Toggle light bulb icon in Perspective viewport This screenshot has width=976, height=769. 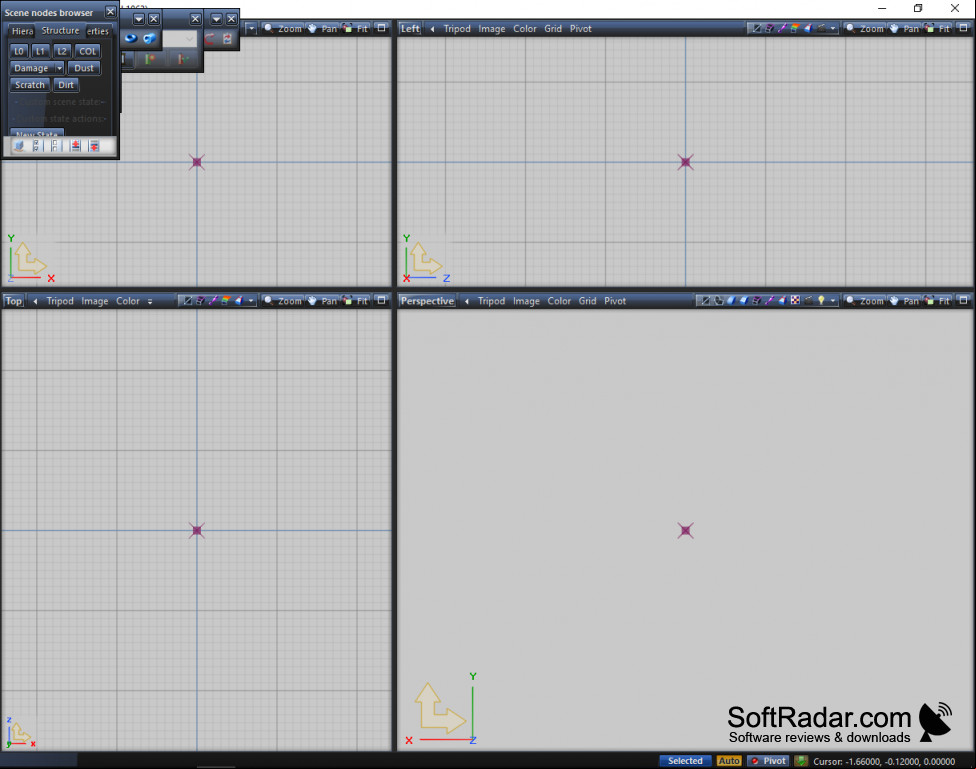[821, 301]
